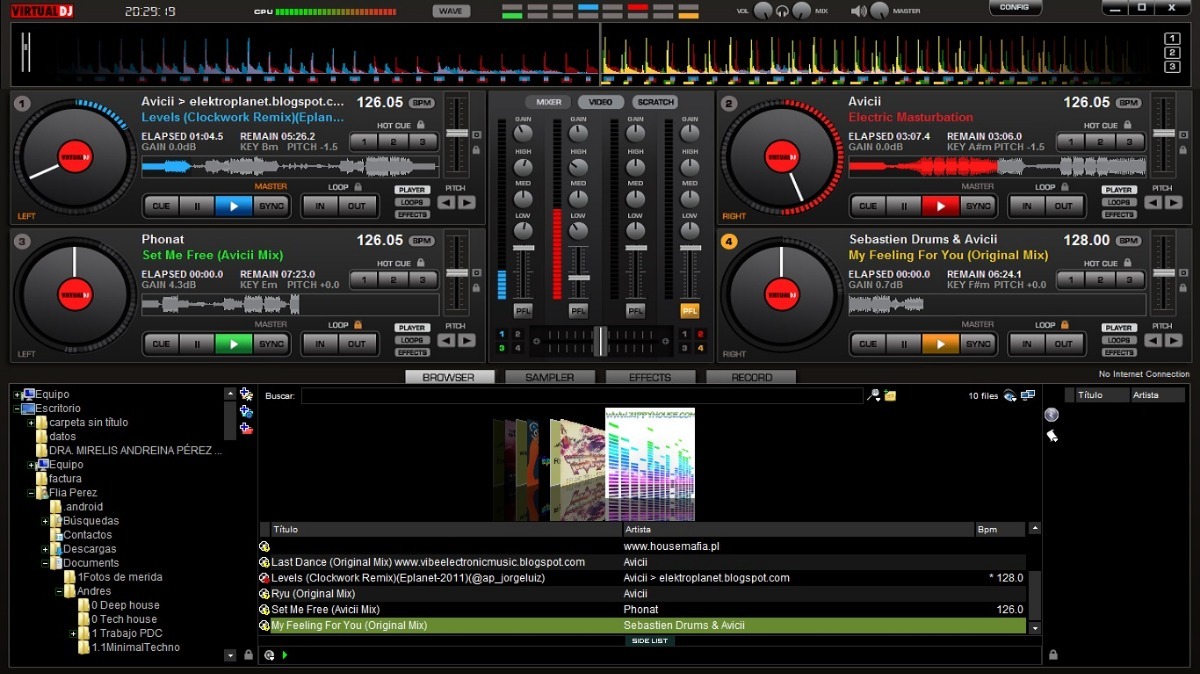The width and height of the screenshot is (1200, 674).
Task: Collapse the Escritorio tree node
Action: tap(17, 409)
